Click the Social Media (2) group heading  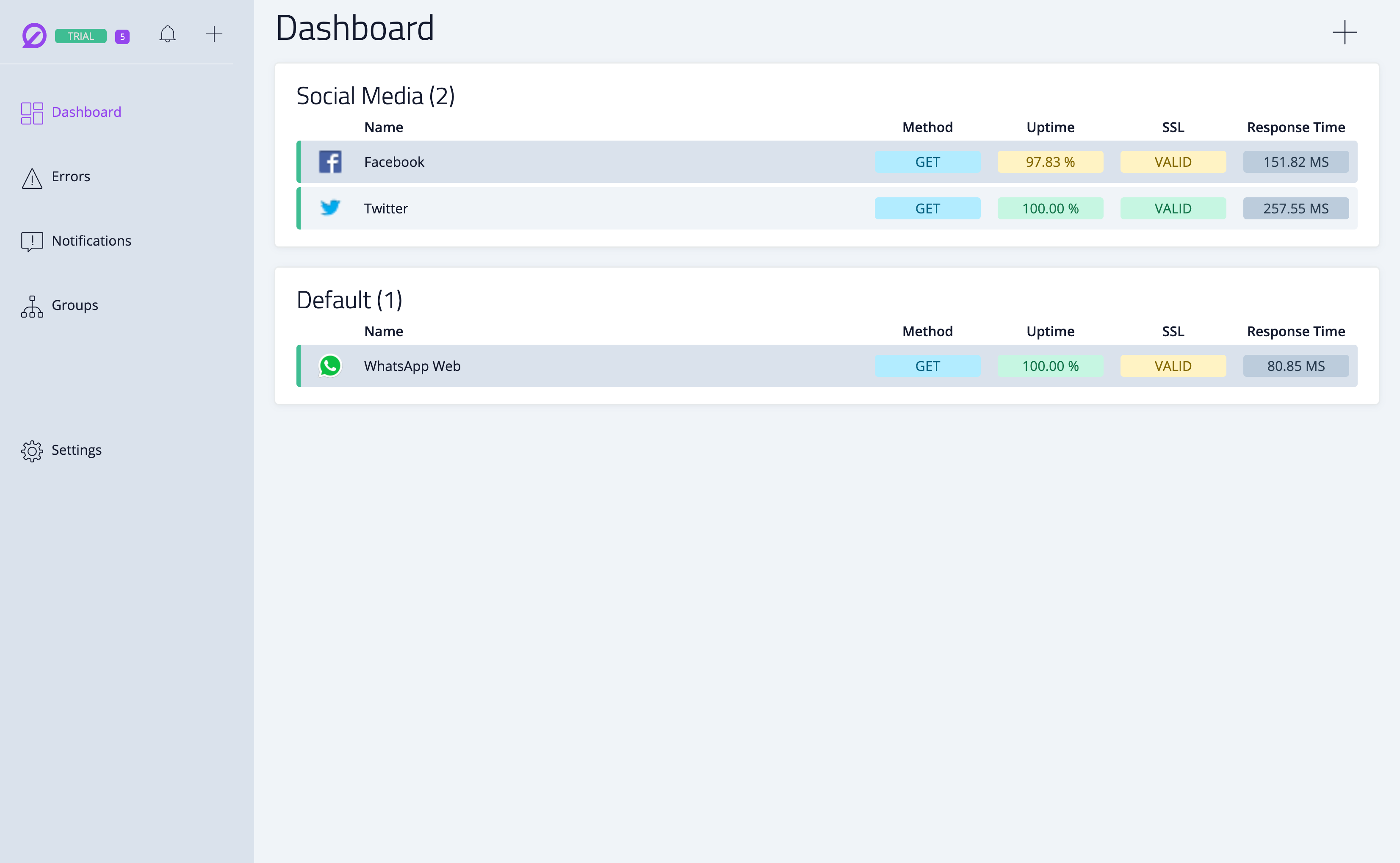pos(375,96)
